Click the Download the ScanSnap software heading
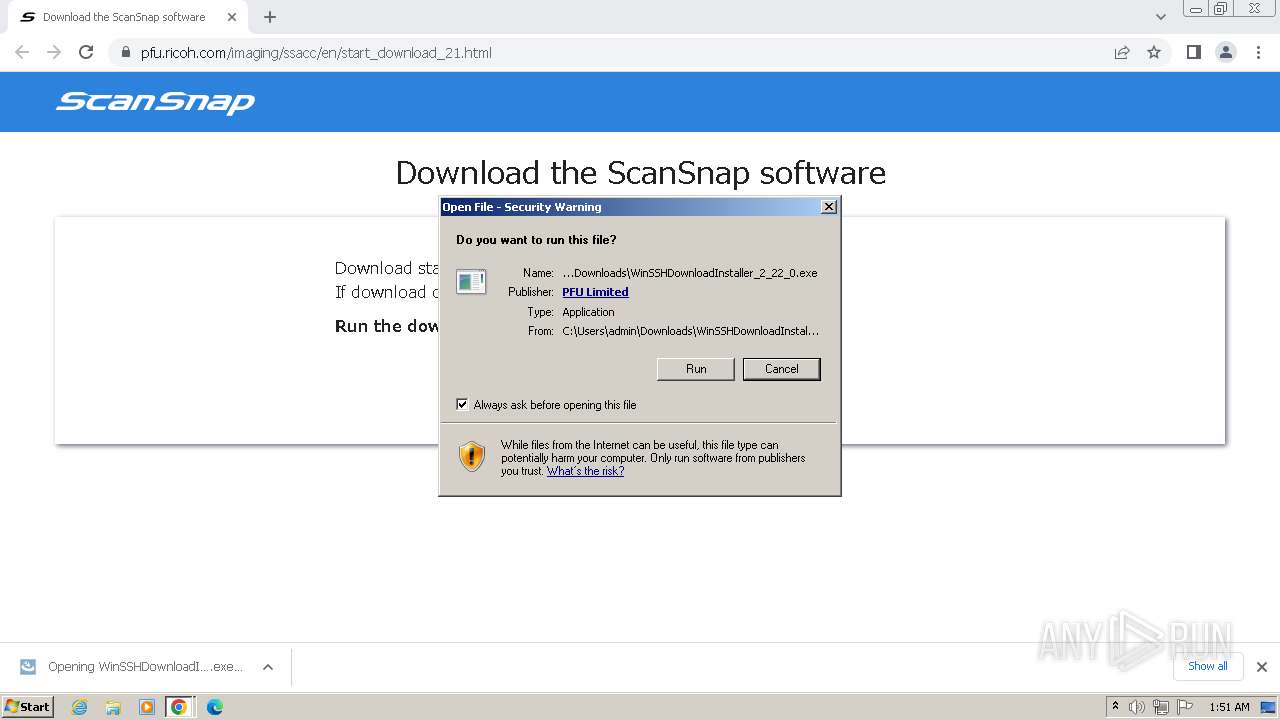This screenshot has height=720, width=1280. (640, 173)
